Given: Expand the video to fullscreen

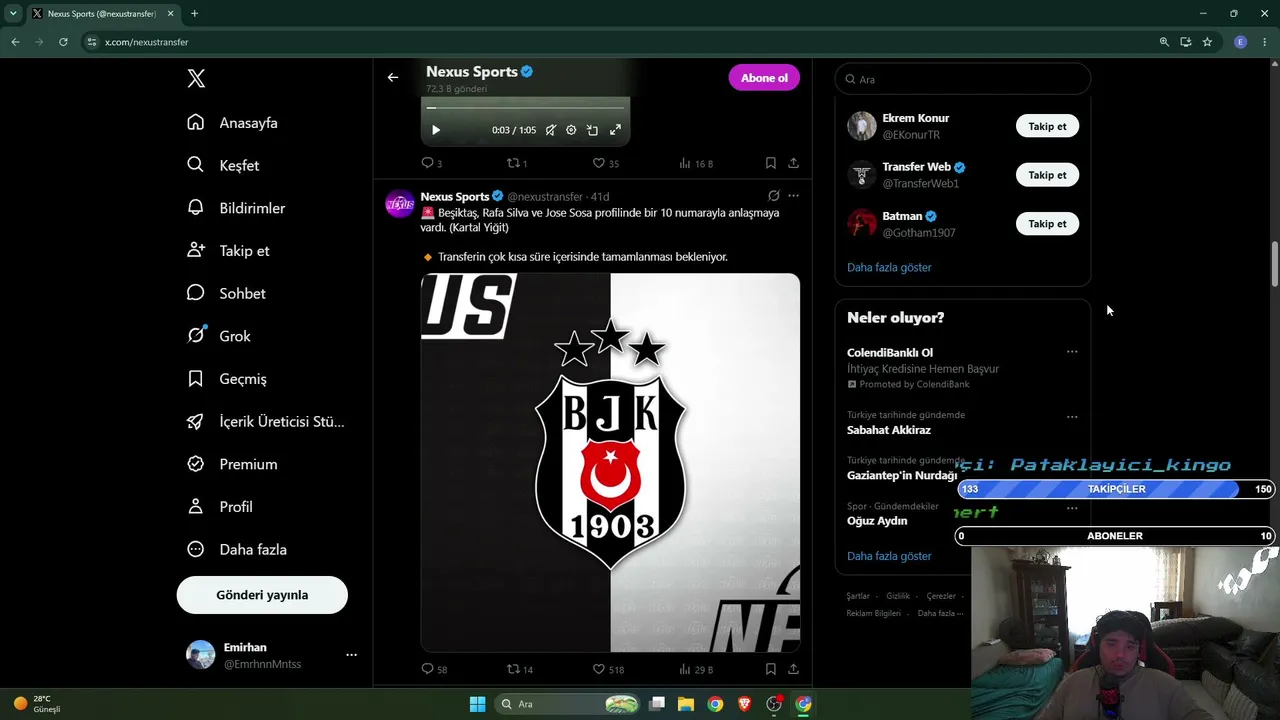Looking at the screenshot, I should [615, 130].
